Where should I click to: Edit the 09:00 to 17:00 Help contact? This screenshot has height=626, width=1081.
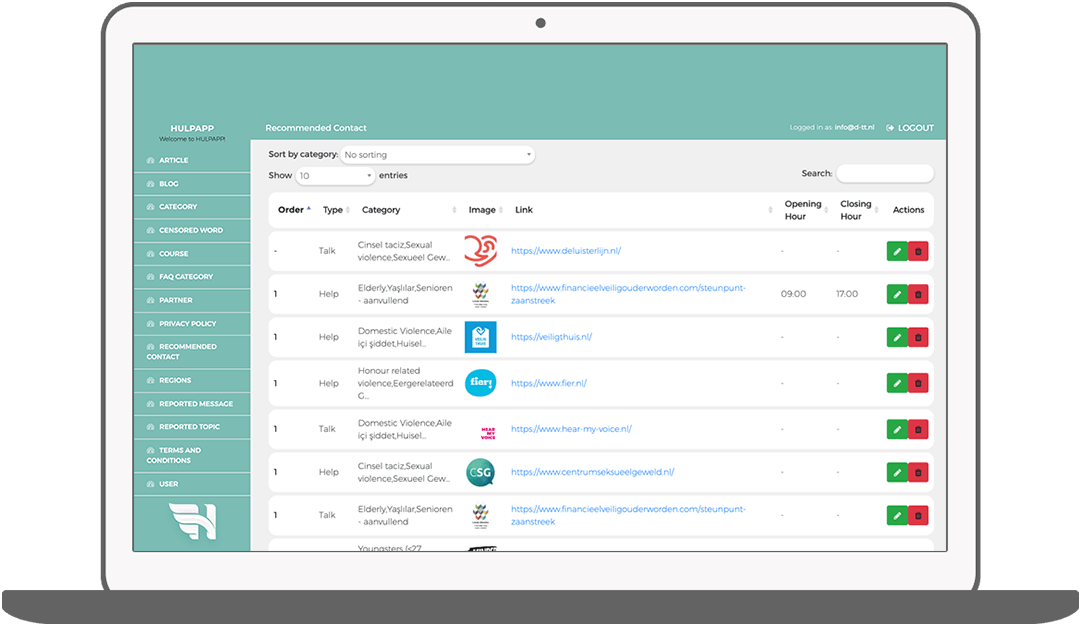(897, 294)
